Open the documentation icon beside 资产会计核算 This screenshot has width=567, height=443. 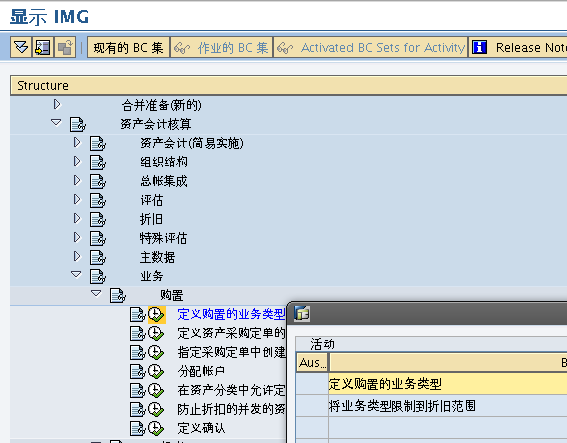pos(78,124)
